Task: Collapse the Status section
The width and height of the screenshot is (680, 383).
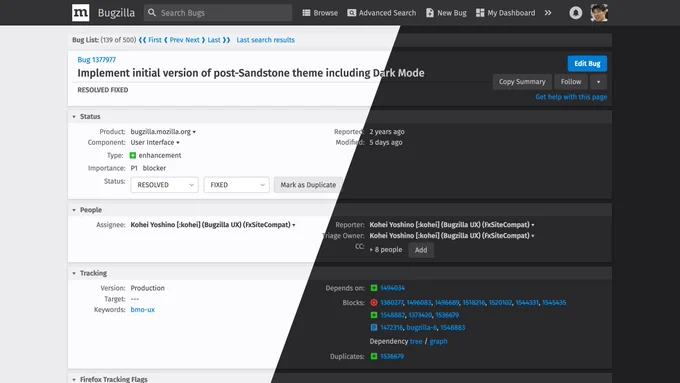Action: click(74, 117)
